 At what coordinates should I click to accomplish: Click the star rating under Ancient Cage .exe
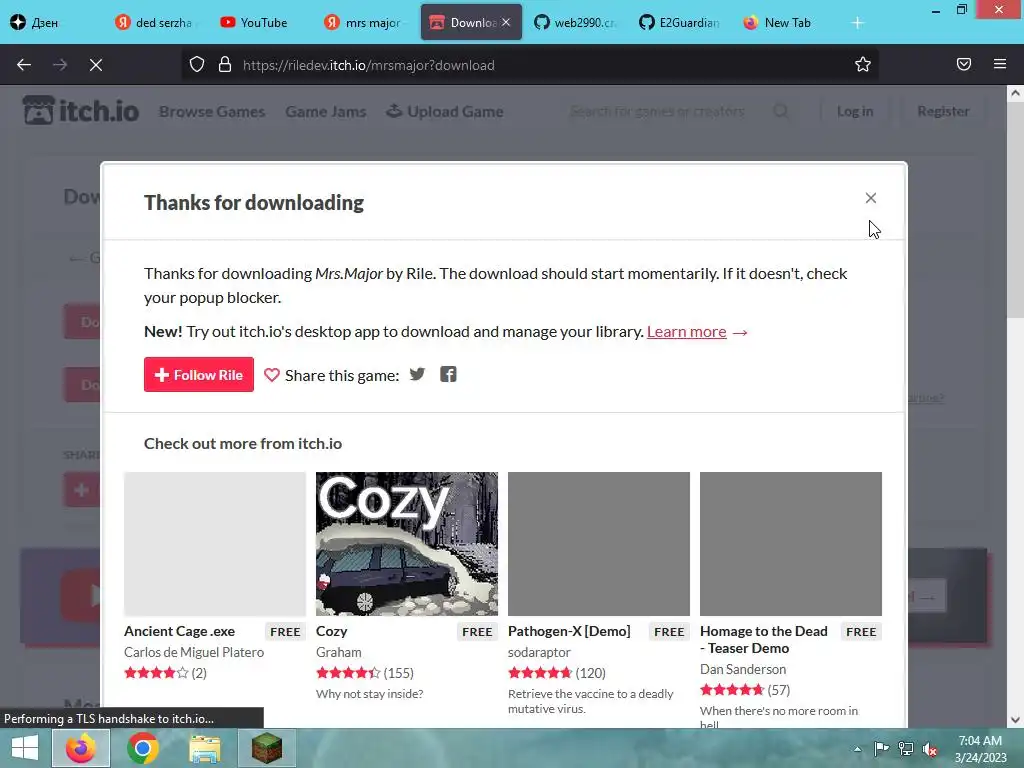[x=156, y=673]
